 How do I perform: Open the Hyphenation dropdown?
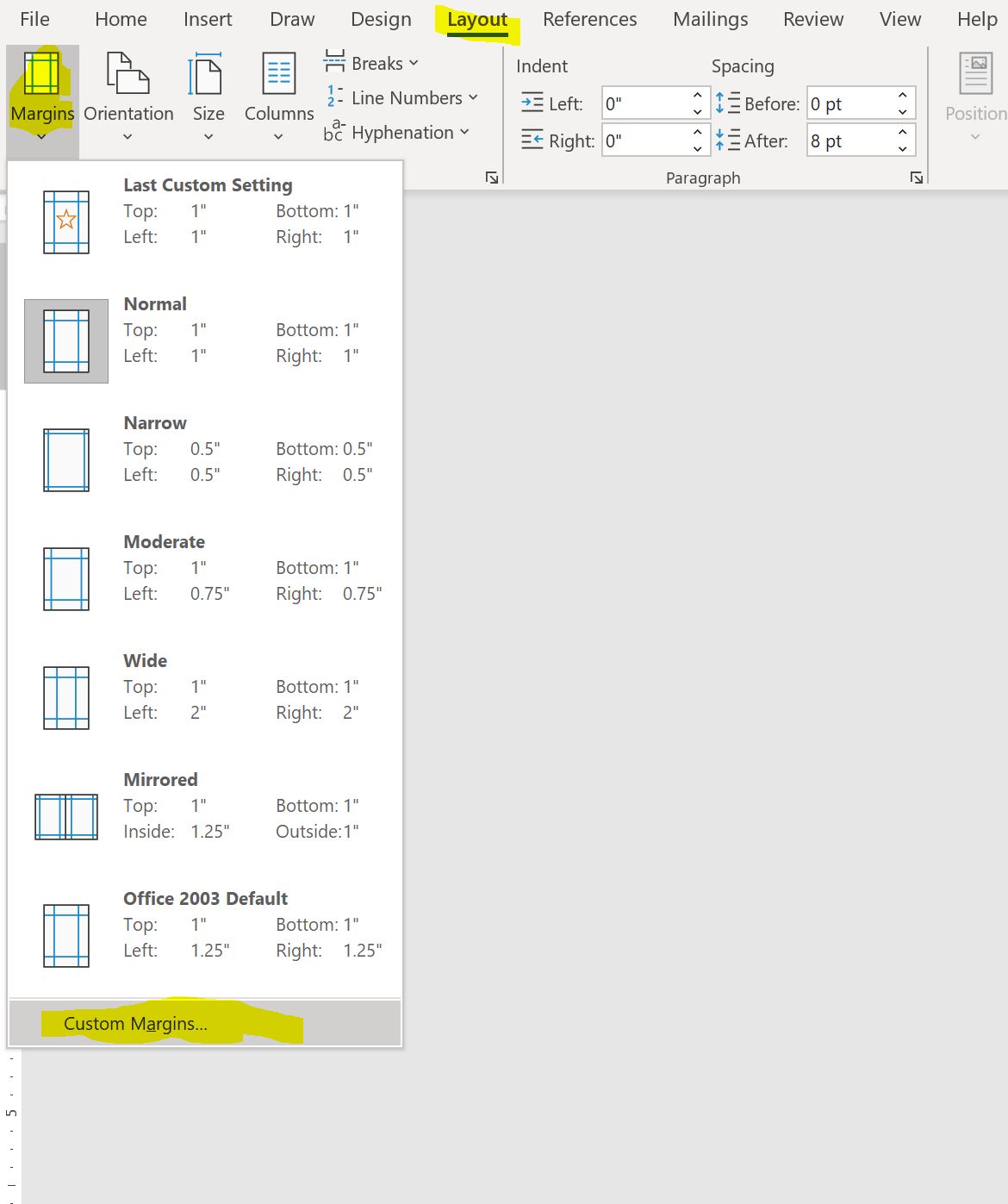pos(397,132)
